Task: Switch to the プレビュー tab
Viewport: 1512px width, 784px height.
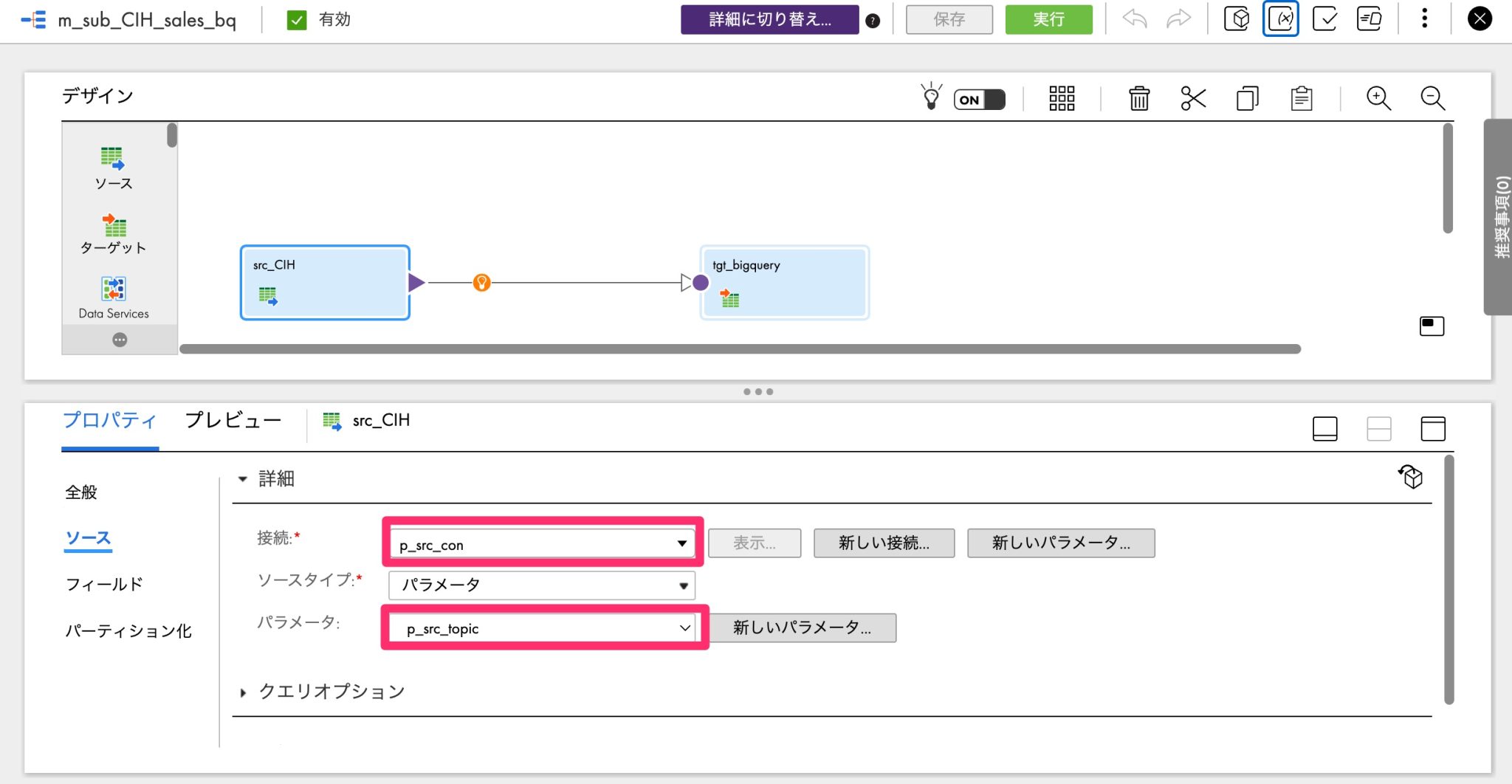Action: pyautogui.click(x=233, y=419)
